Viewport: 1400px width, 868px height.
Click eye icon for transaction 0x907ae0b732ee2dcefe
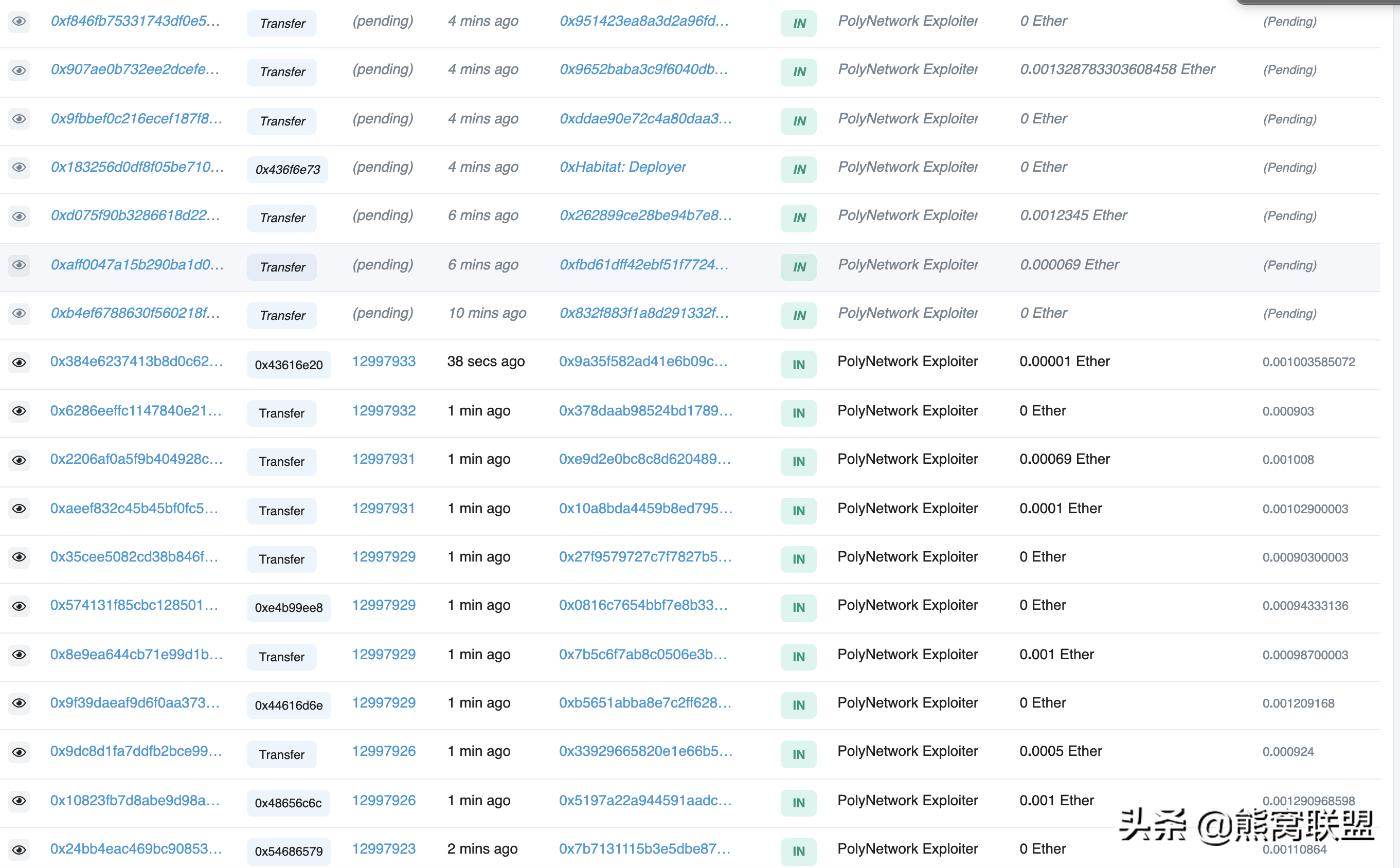pyautogui.click(x=19, y=70)
